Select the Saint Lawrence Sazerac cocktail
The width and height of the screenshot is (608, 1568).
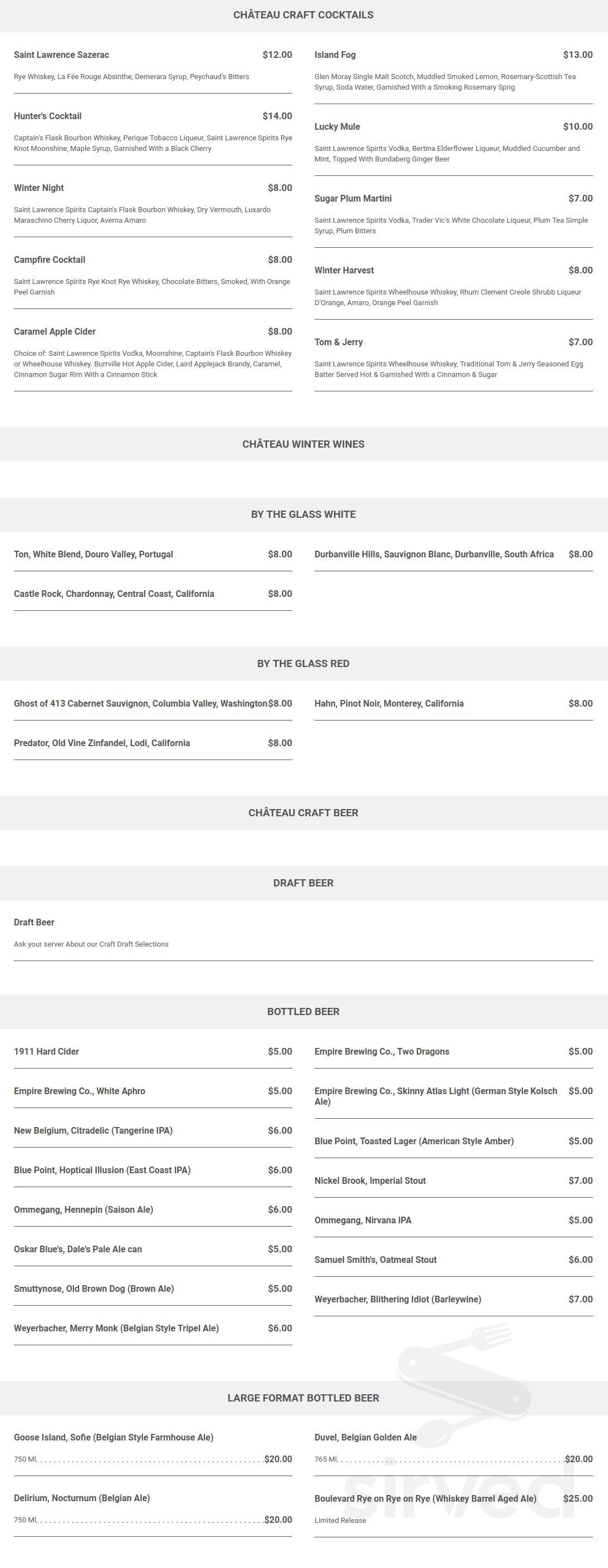[61, 55]
